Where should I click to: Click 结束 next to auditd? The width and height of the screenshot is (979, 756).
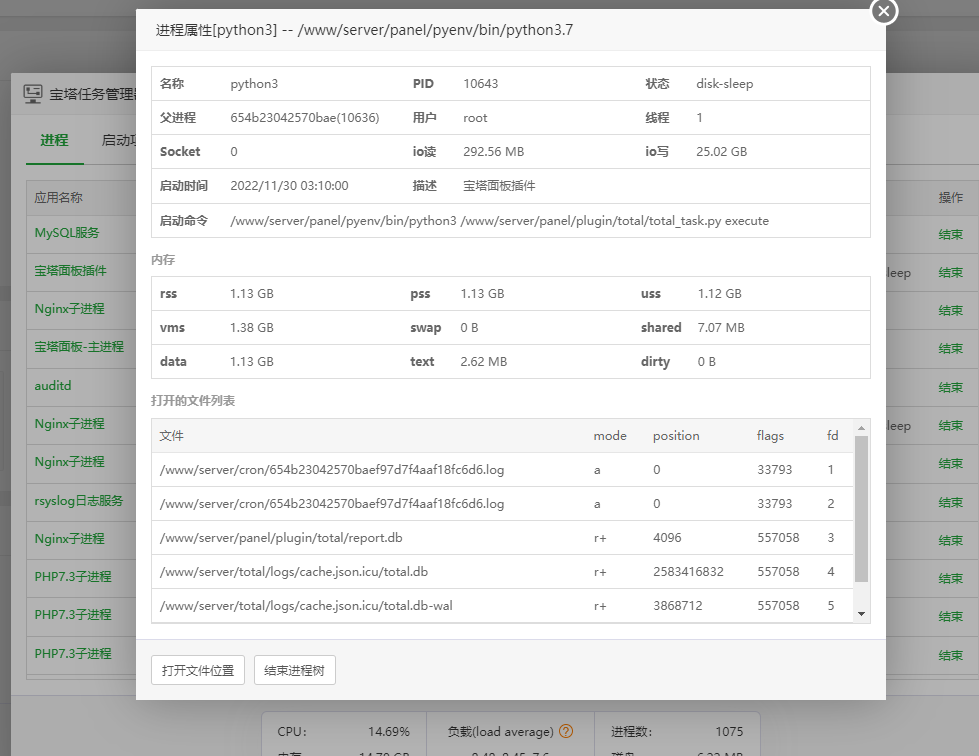(951, 387)
